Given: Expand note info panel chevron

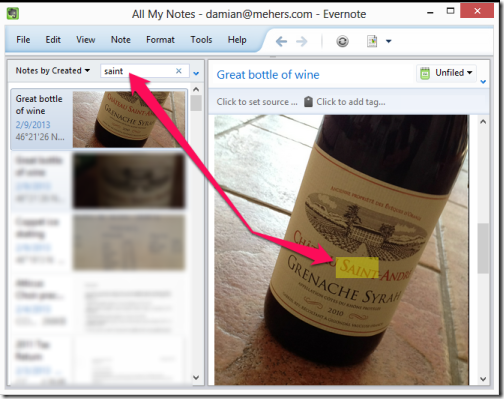Looking at the screenshot, I should click(483, 81).
